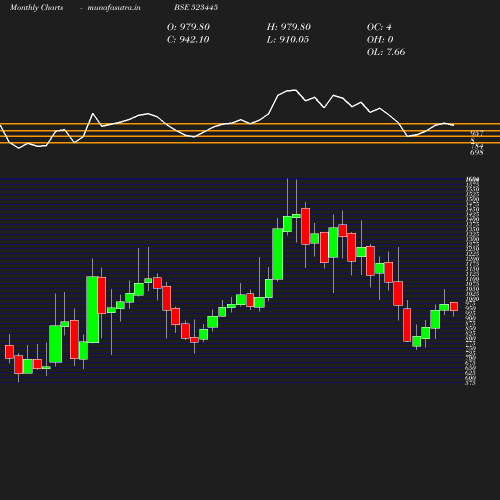Screen dimensions: 500x500
Task: Click the close value "C: 942.10"
Action: coord(188,40)
